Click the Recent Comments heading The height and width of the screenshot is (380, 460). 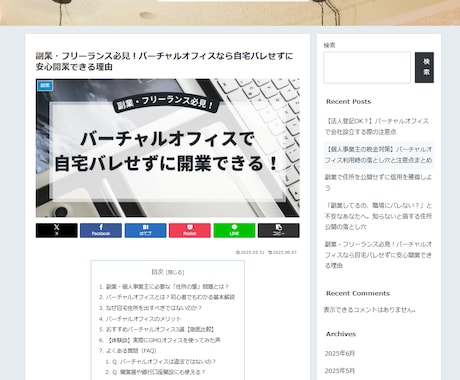358,293
